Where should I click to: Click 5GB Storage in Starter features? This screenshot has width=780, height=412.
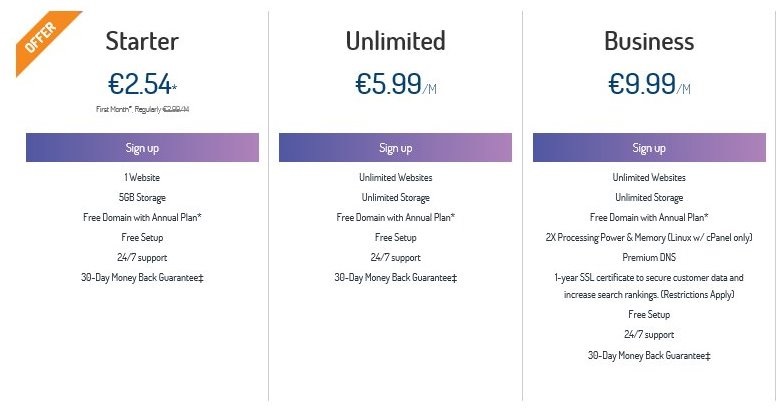142,198
